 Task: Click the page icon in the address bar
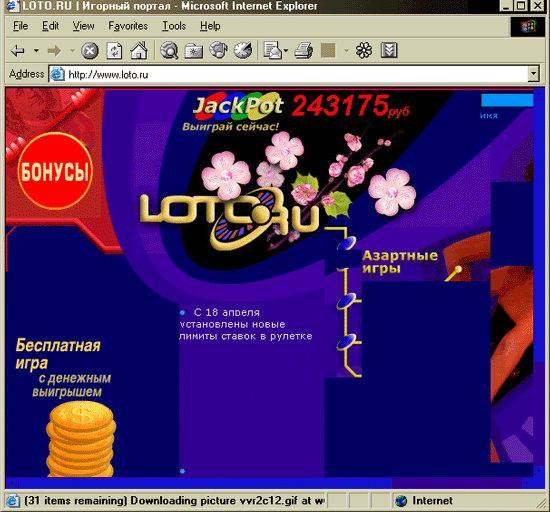point(57,74)
